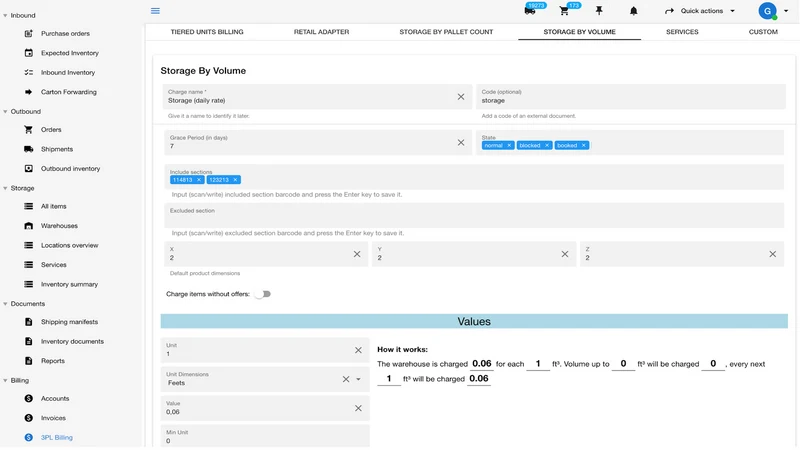Screen dimensions: 800x450
Task: Click the pin icon in the top bar
Action: point(599,11)
